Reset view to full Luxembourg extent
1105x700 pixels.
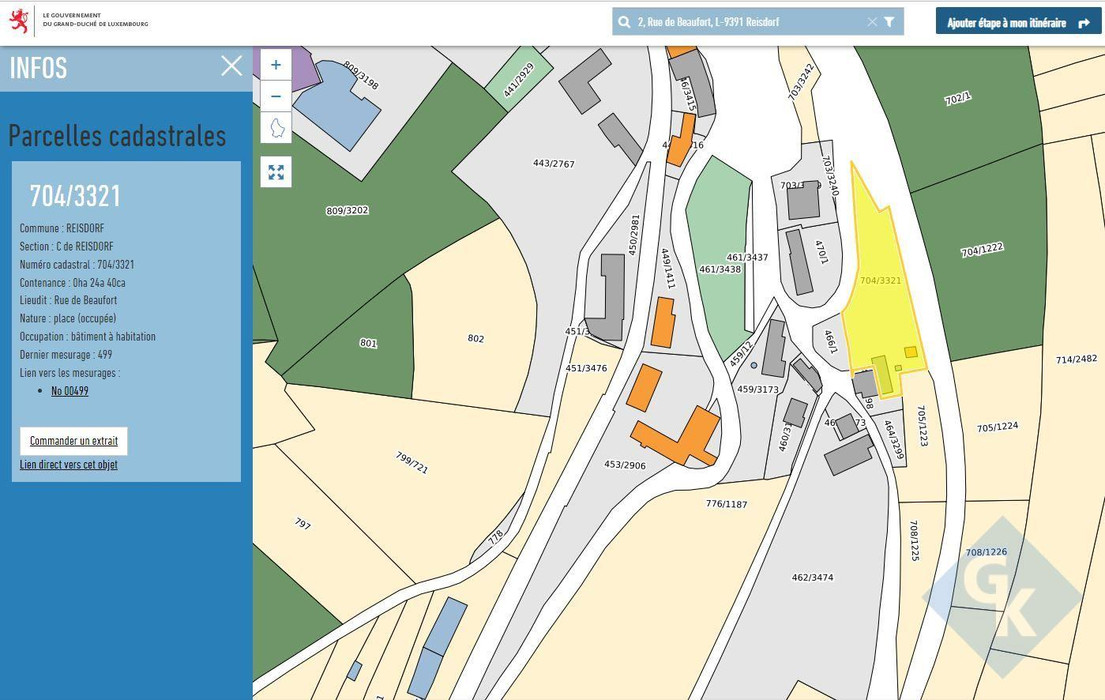[276, 128]
